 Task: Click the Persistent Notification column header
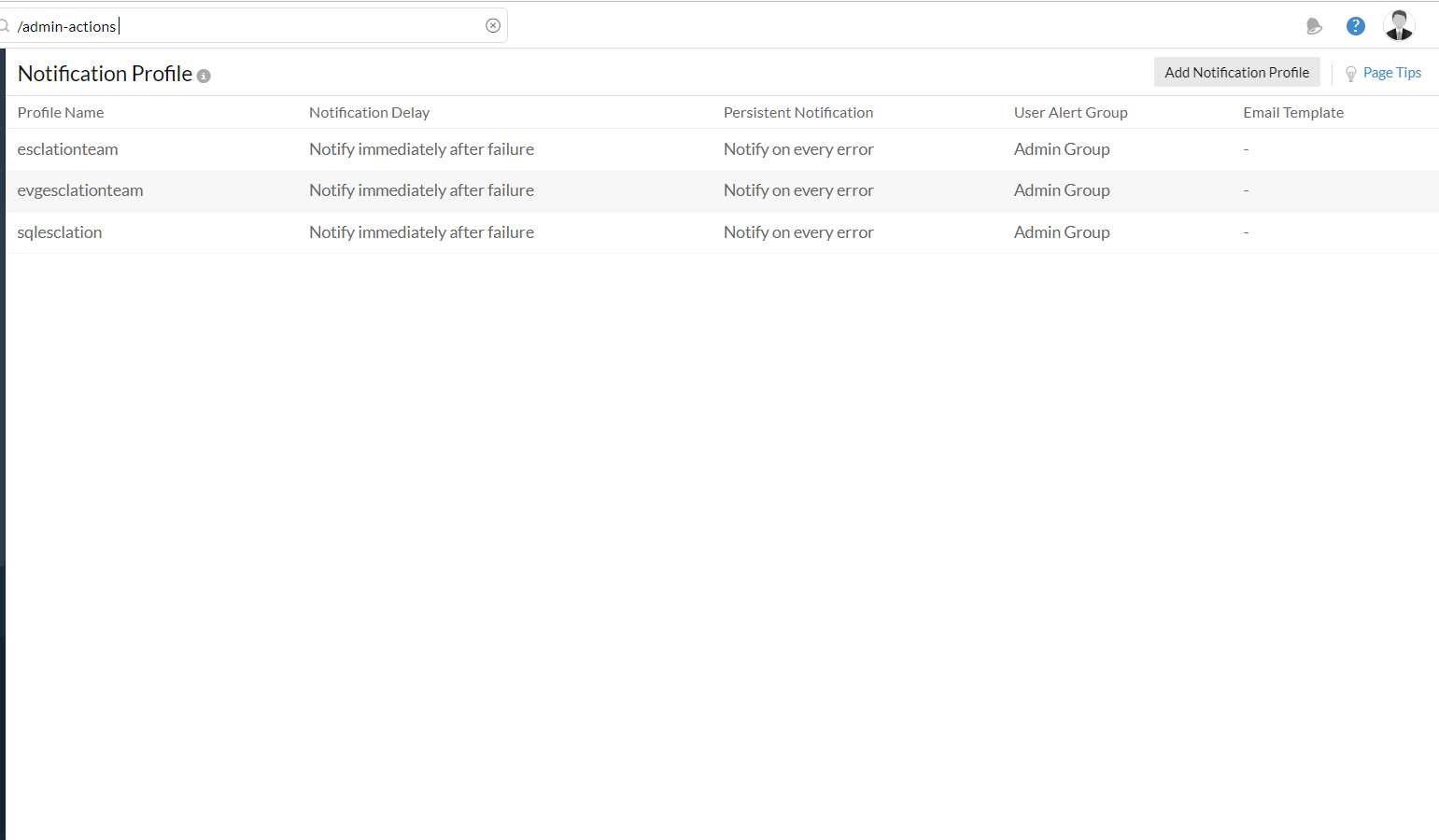click(798, 113)
